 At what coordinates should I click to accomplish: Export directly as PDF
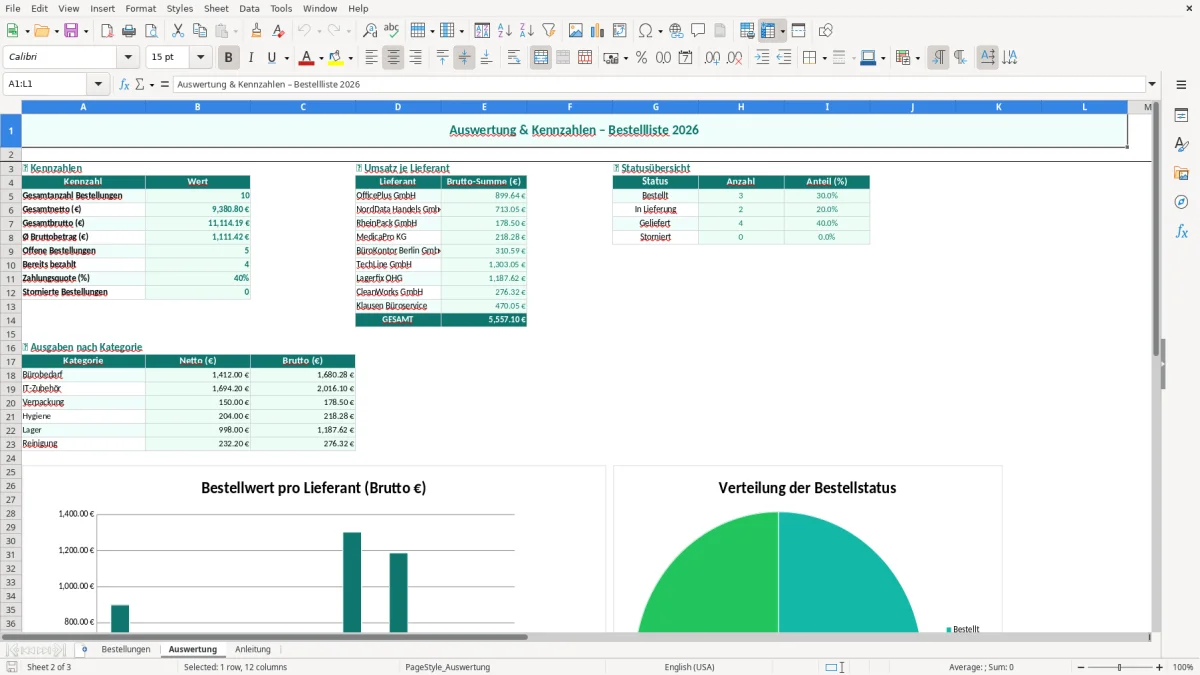pyautogui.click(x=106, y=31)
